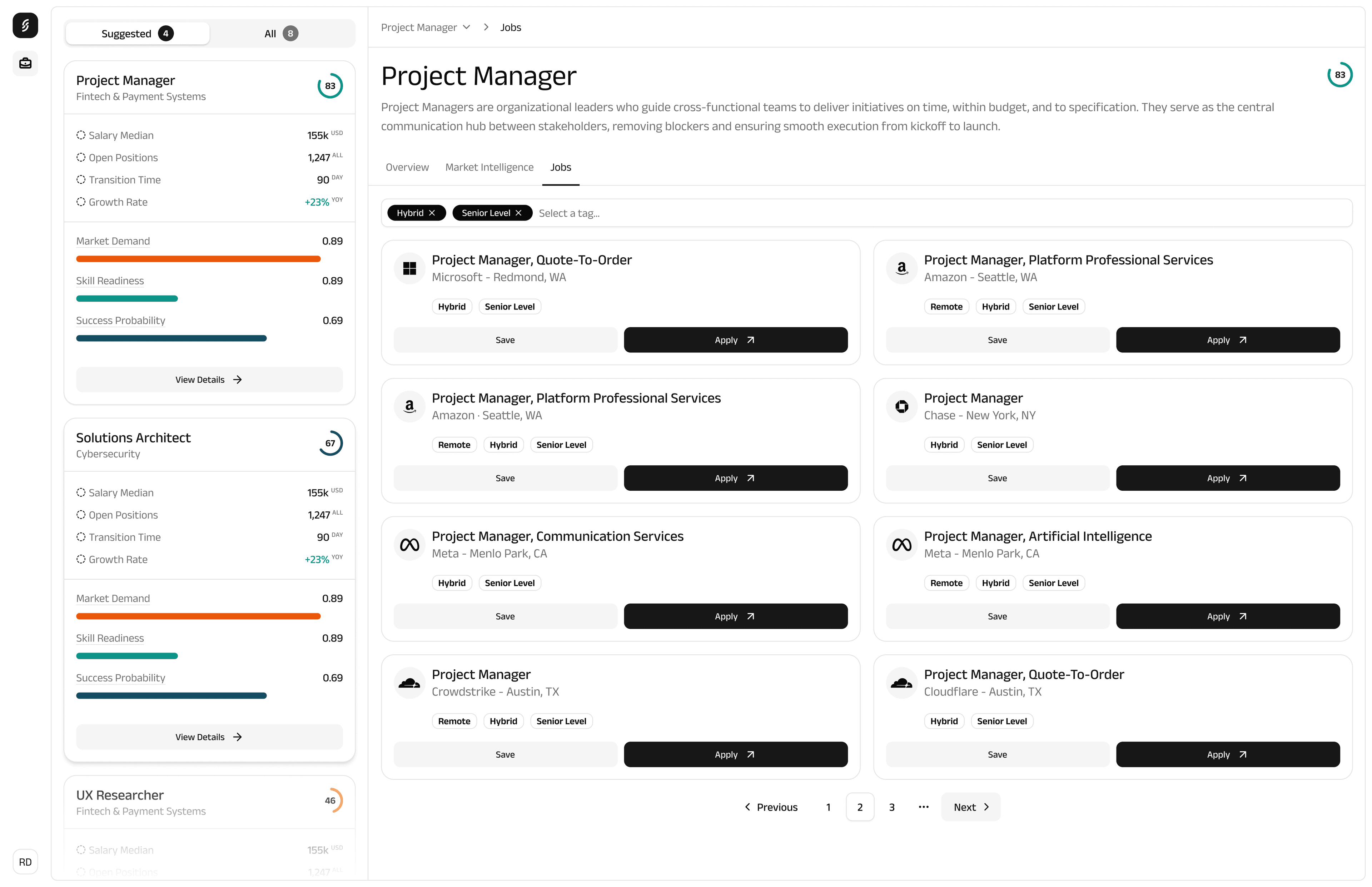Open the briefcase panel in the left sidebar
This screenshot has height=887, width=1372.
click(x=25, y=63)
